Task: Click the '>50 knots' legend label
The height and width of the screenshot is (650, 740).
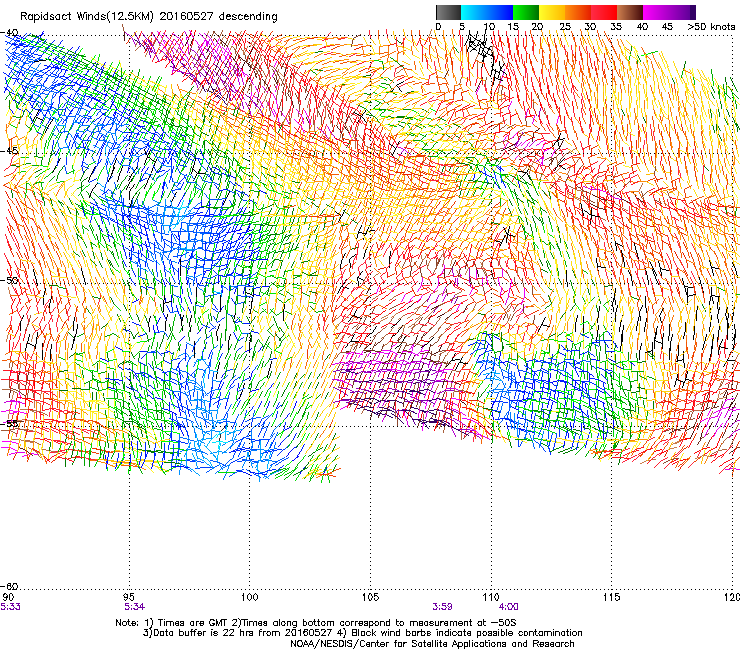Action: point(711,27)
